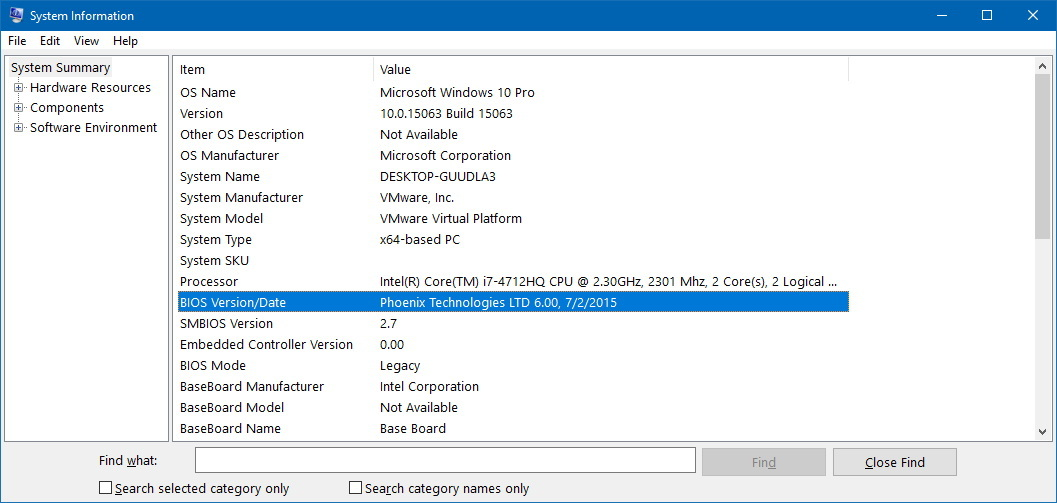The height and width of the screenshot is (503, 1057).
Task: Open the Edit menu
Action: (50, 40)
